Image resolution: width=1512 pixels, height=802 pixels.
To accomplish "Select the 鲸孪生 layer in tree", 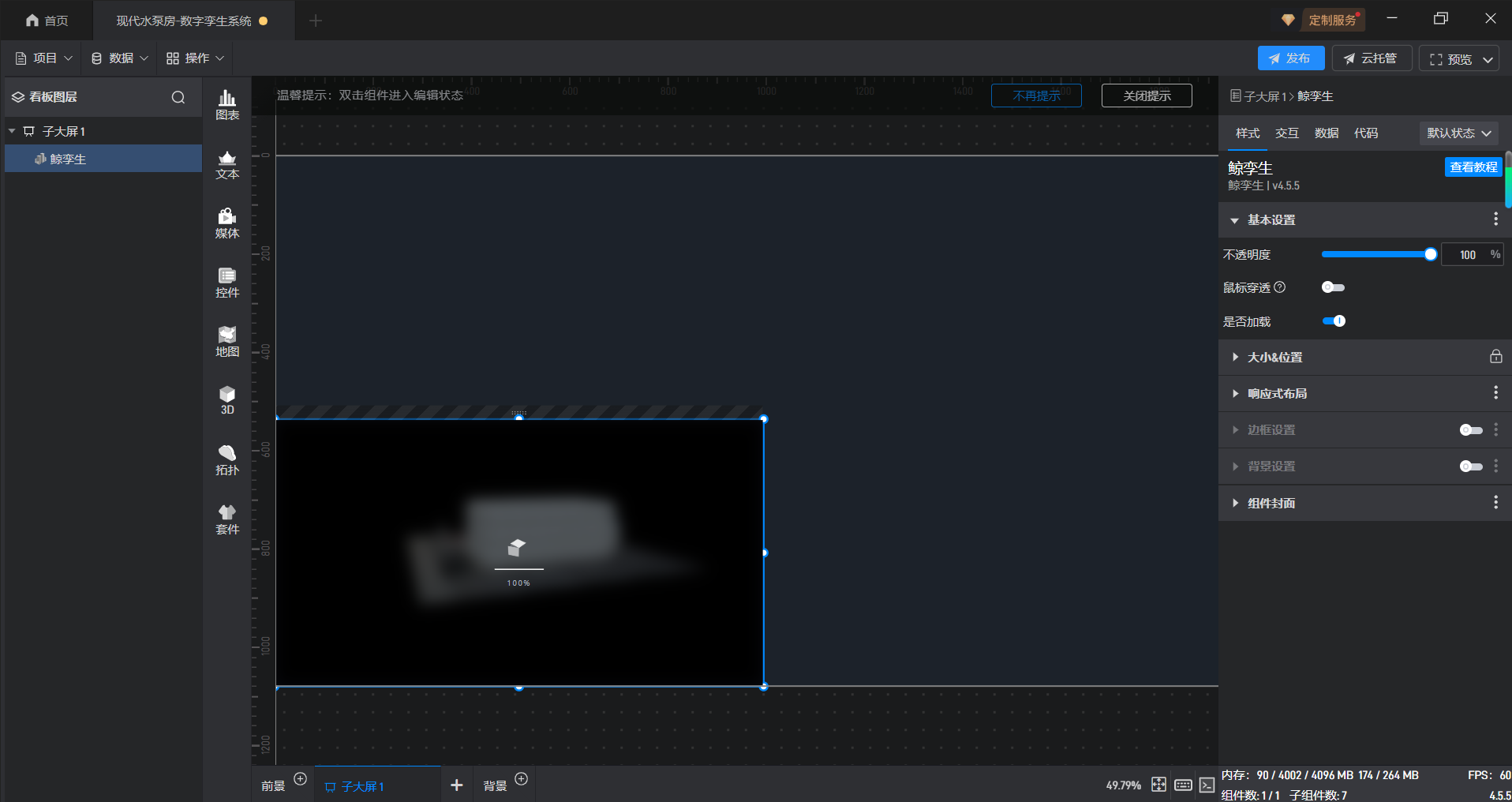I will [x=103, y=159].
